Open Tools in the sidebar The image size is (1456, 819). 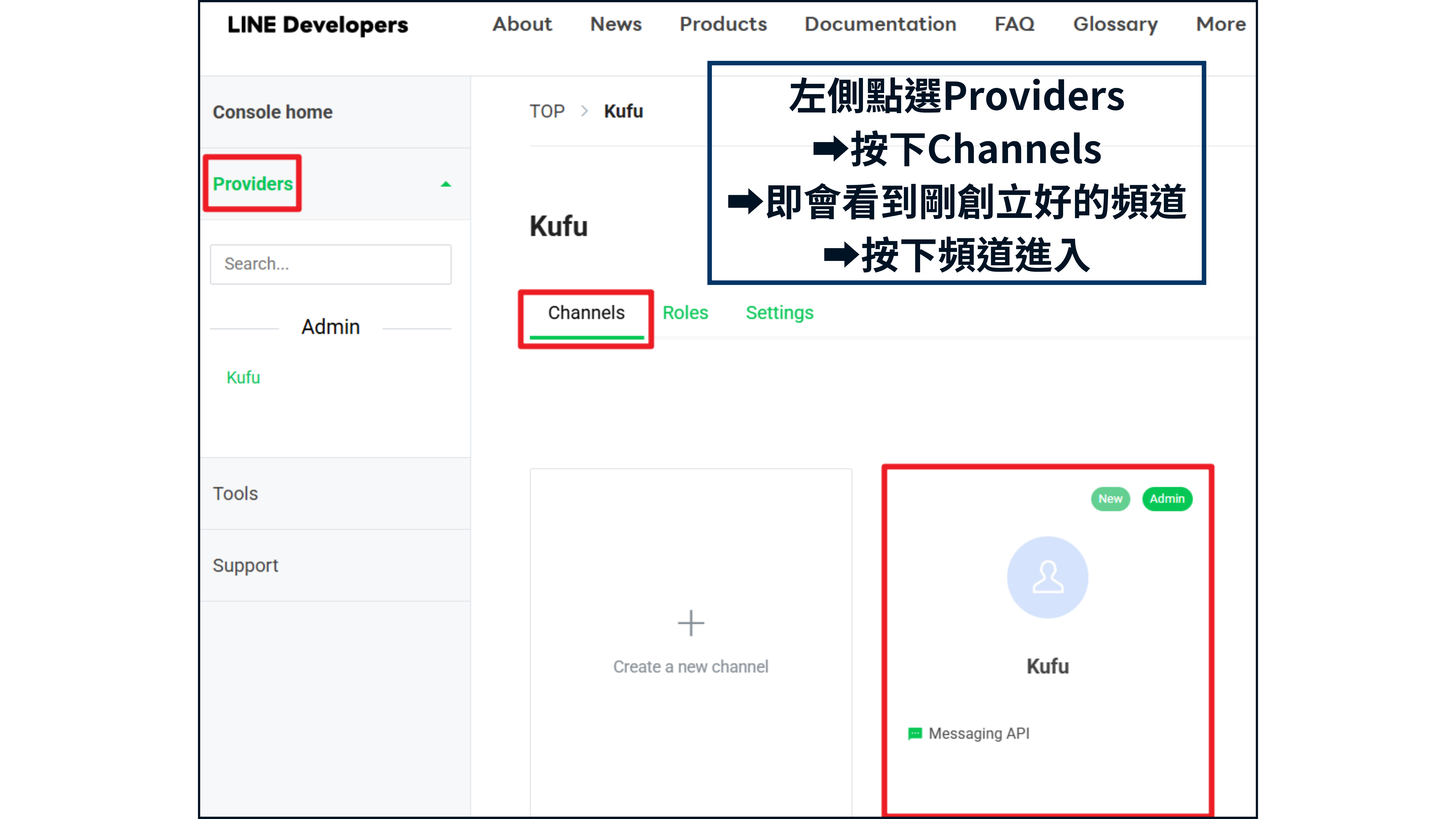(235, 493)
